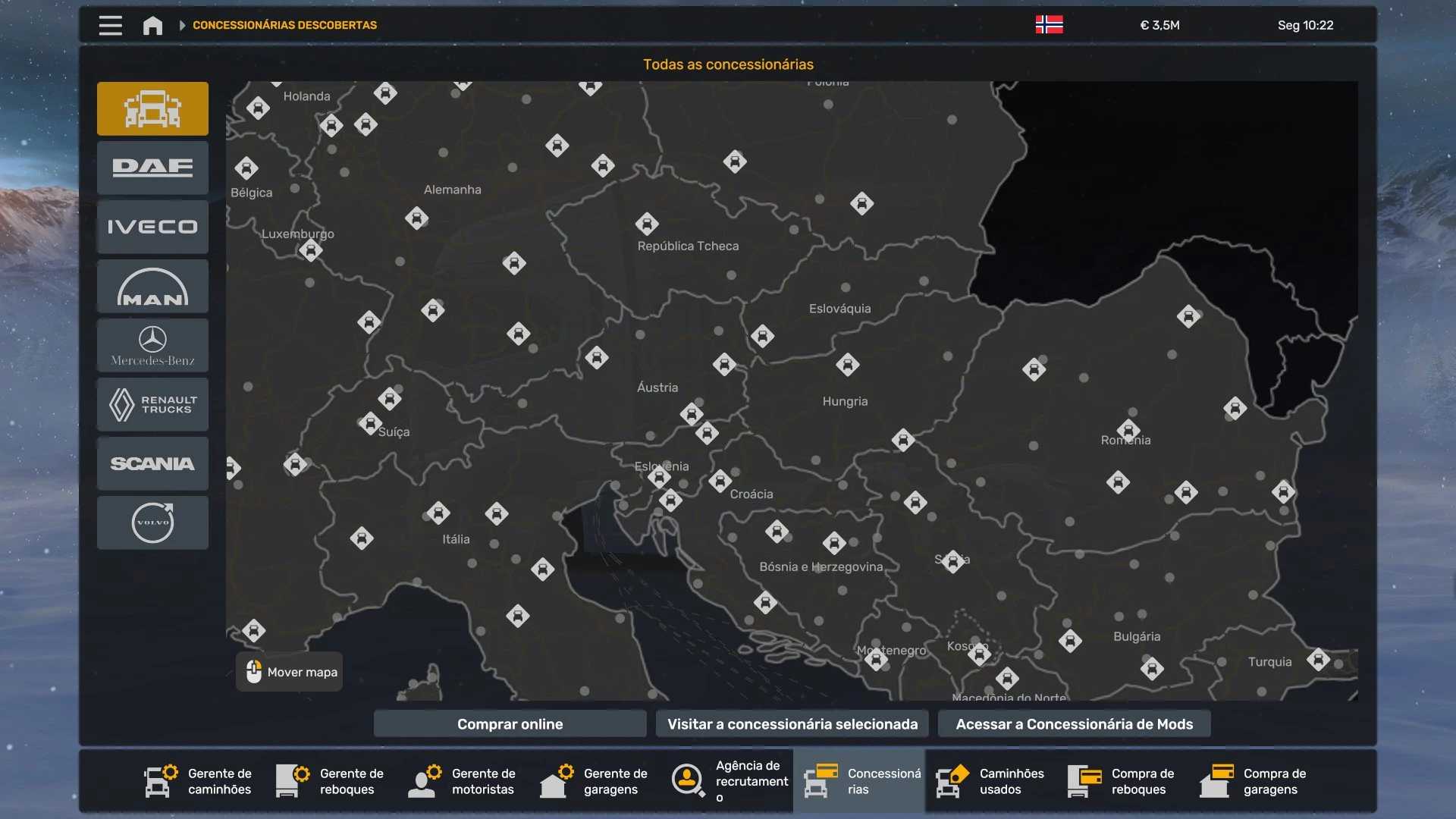
Task: Filter dealerships by DAF brand
Action: pos(152,168)
